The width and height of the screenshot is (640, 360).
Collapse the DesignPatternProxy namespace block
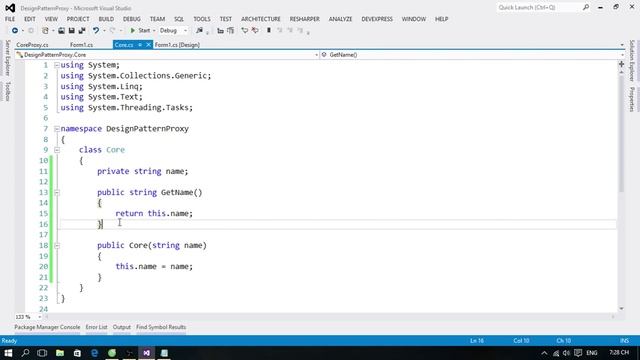(57, 129)
